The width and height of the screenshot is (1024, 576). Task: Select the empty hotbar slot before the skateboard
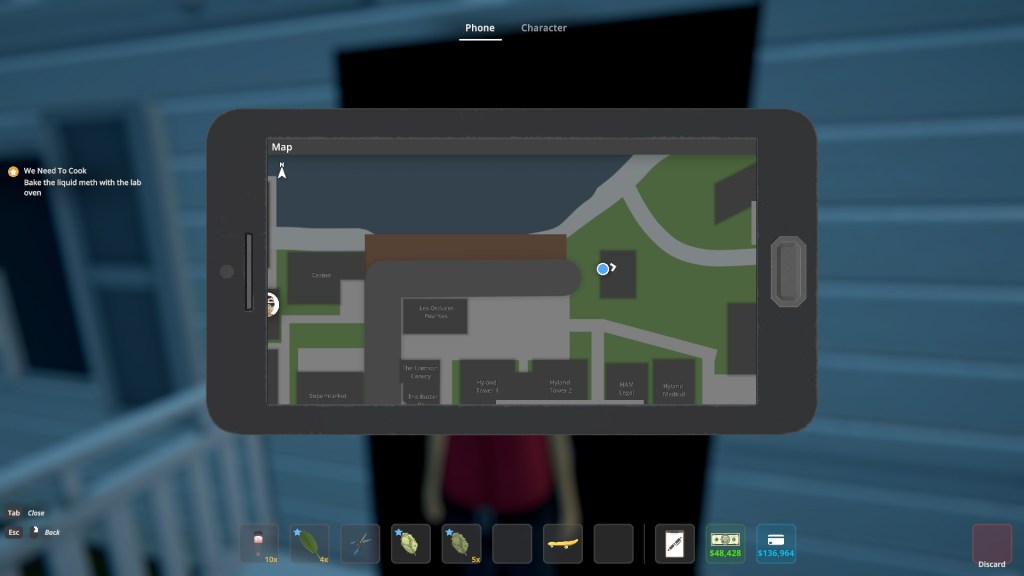pyautogui.click(x=512, y=544)
